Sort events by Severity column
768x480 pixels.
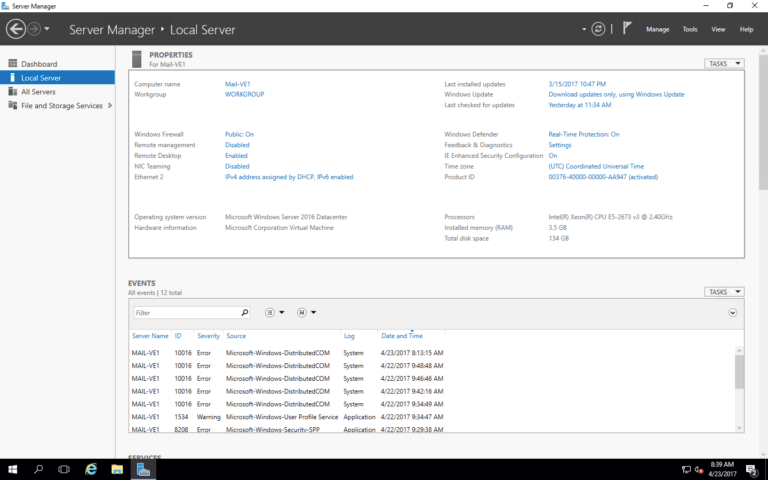coord(208,336)
